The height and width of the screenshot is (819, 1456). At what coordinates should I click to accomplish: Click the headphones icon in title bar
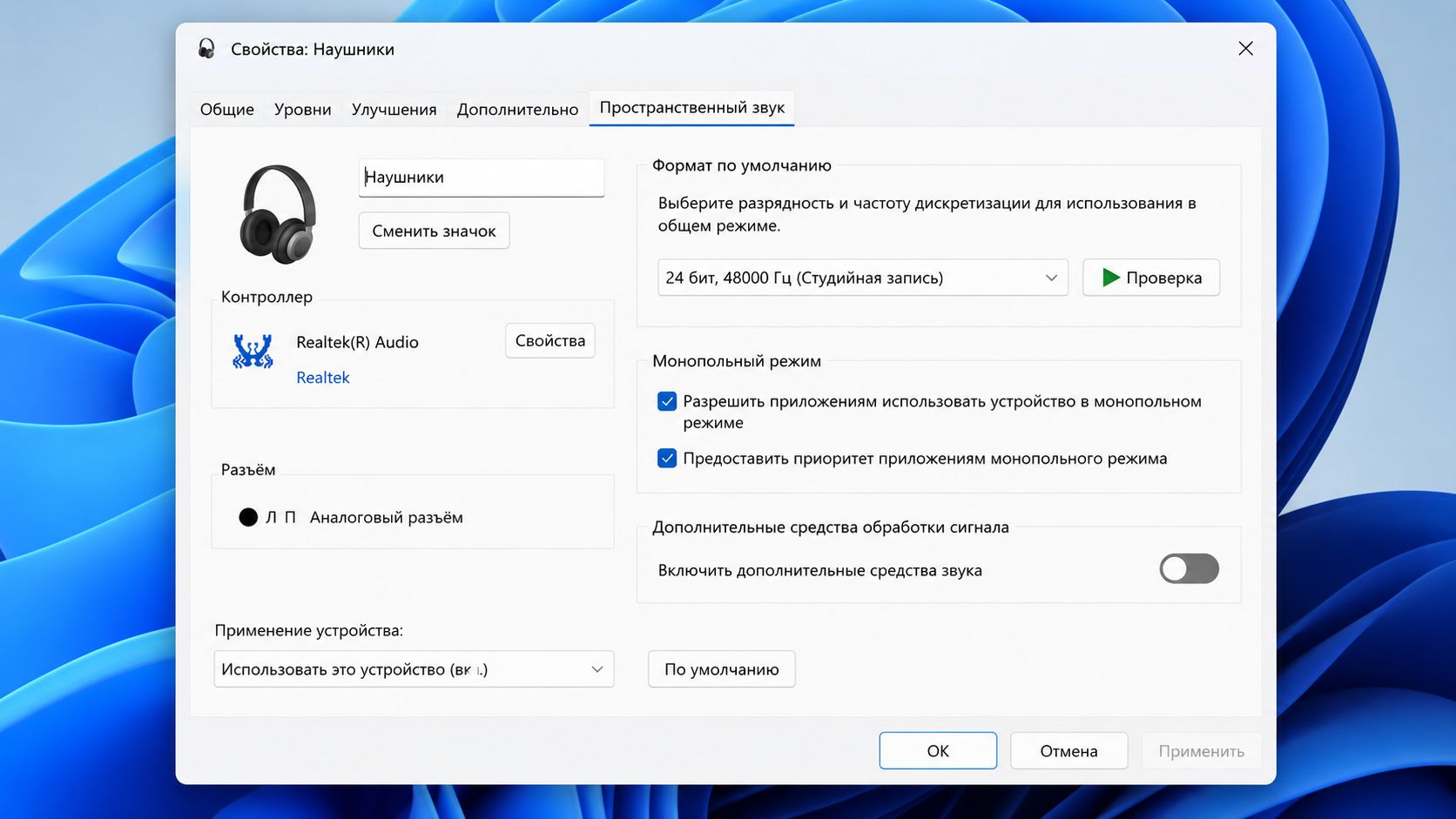[x=206, y=49]
